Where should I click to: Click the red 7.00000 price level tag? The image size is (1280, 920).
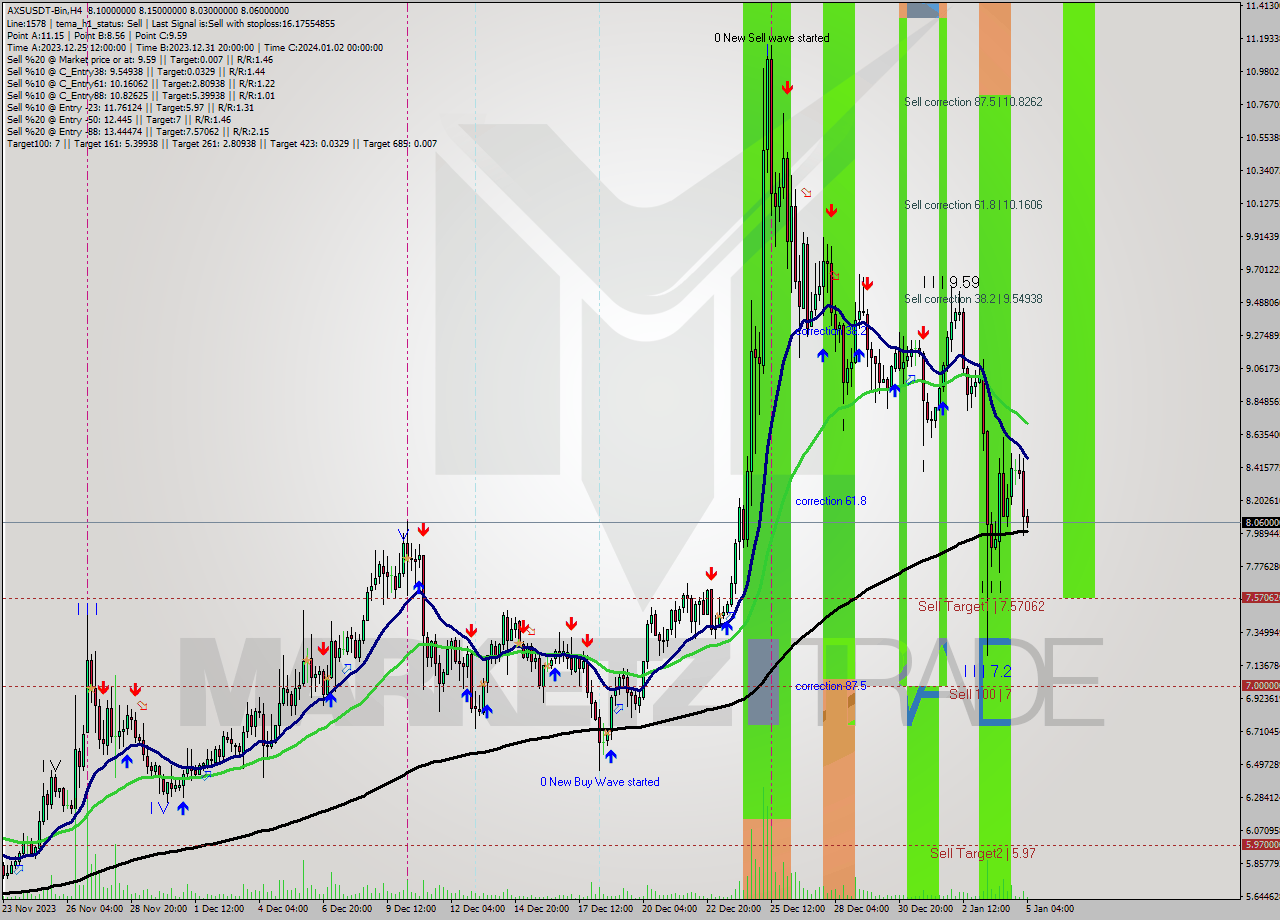tap(1260, 685)
